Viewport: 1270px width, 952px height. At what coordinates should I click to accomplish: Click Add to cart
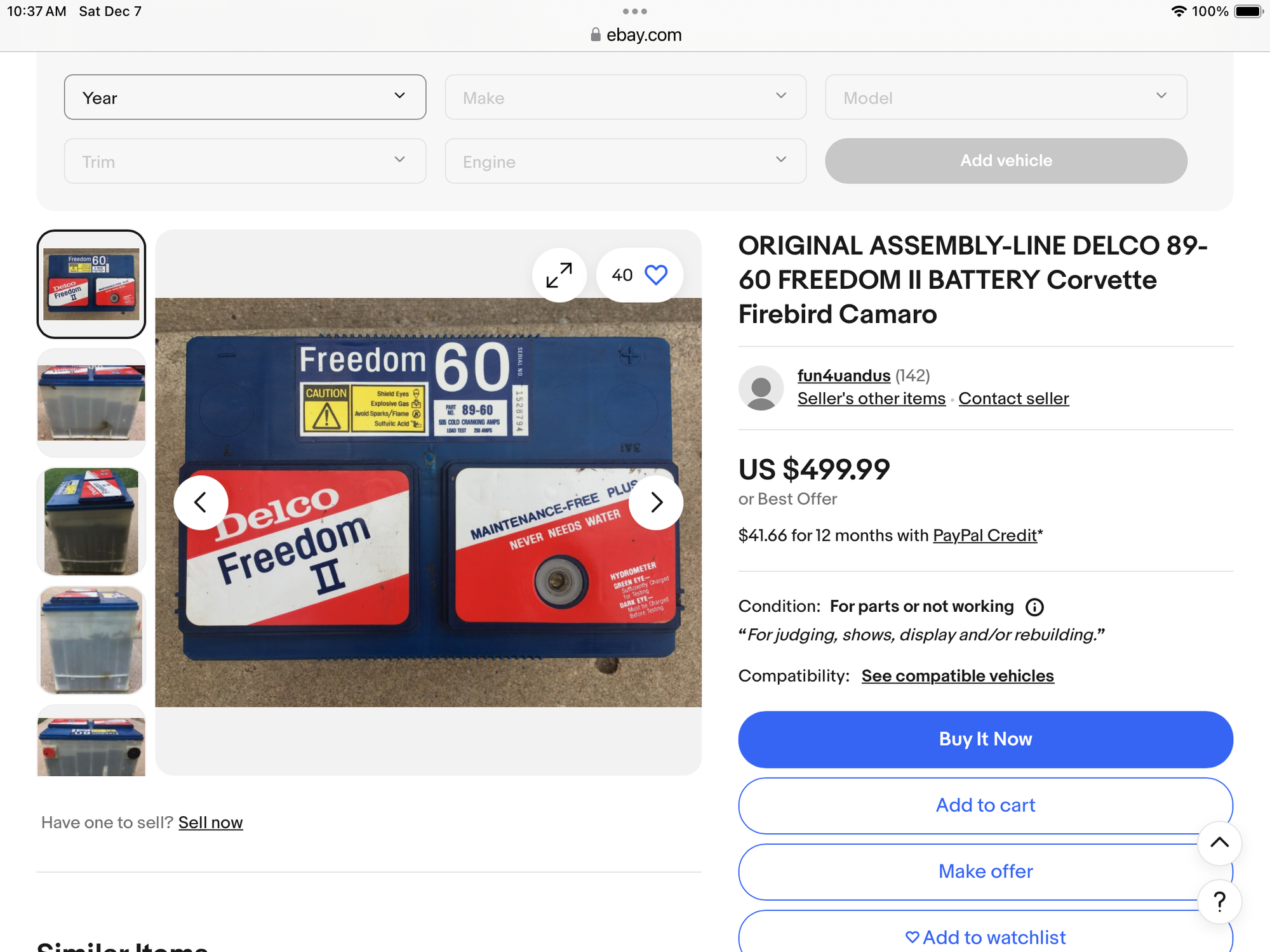(x=986, y=805)
